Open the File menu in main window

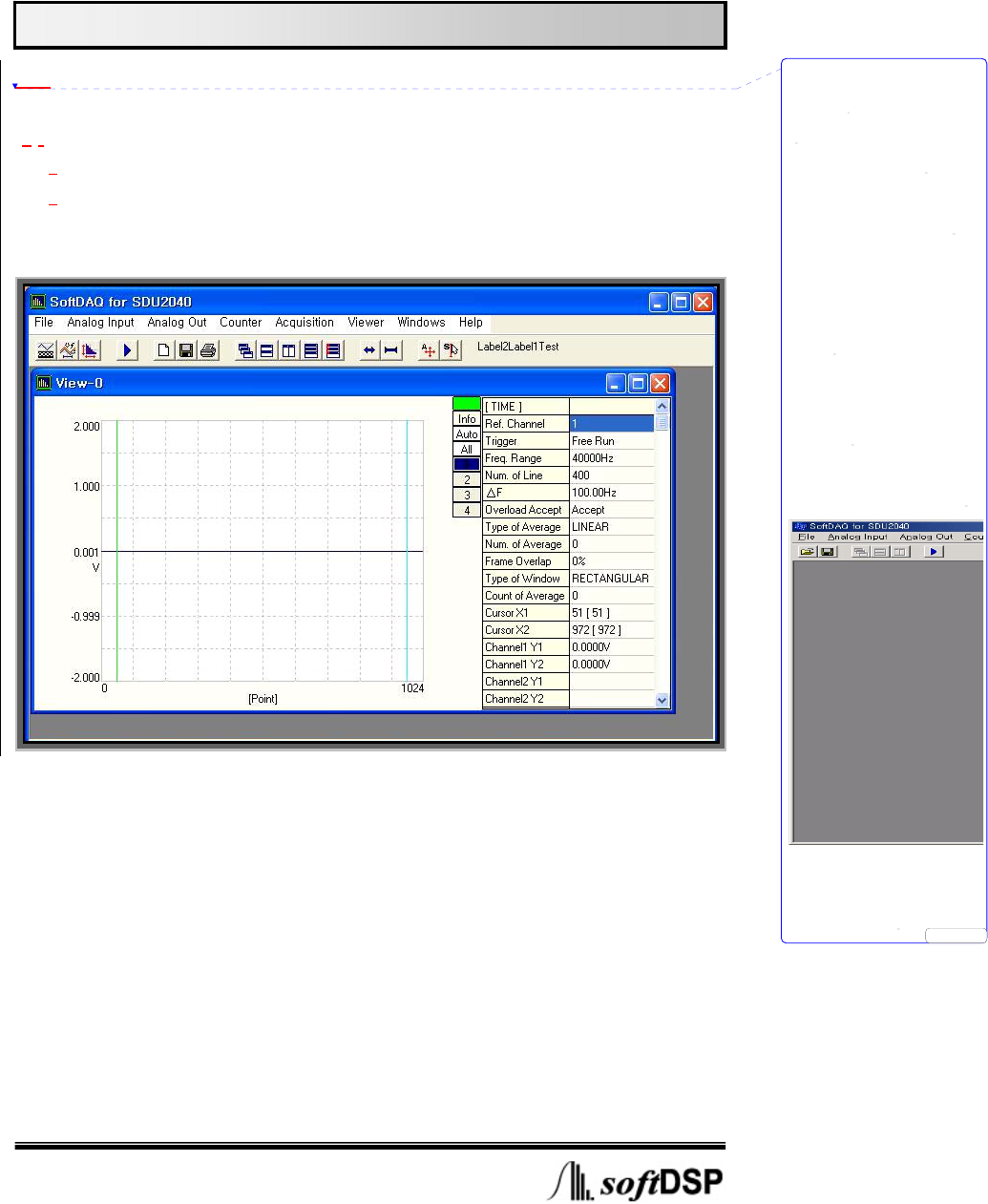[x=44, y=323]
